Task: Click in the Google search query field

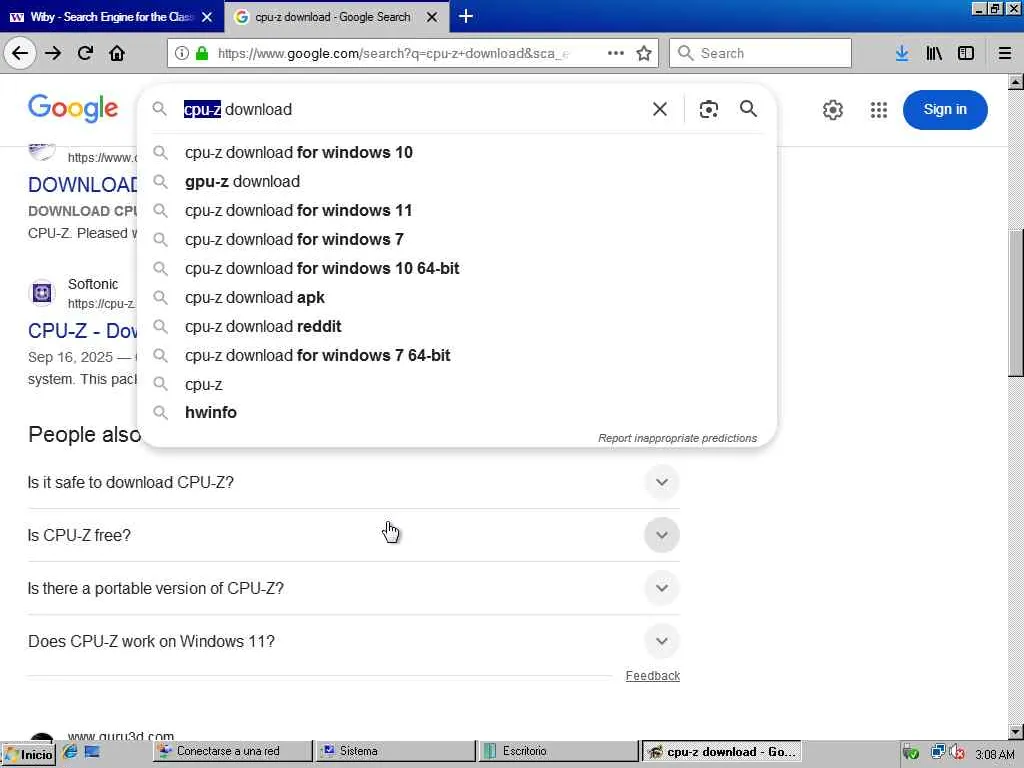Action: click(x=411, y=109)
